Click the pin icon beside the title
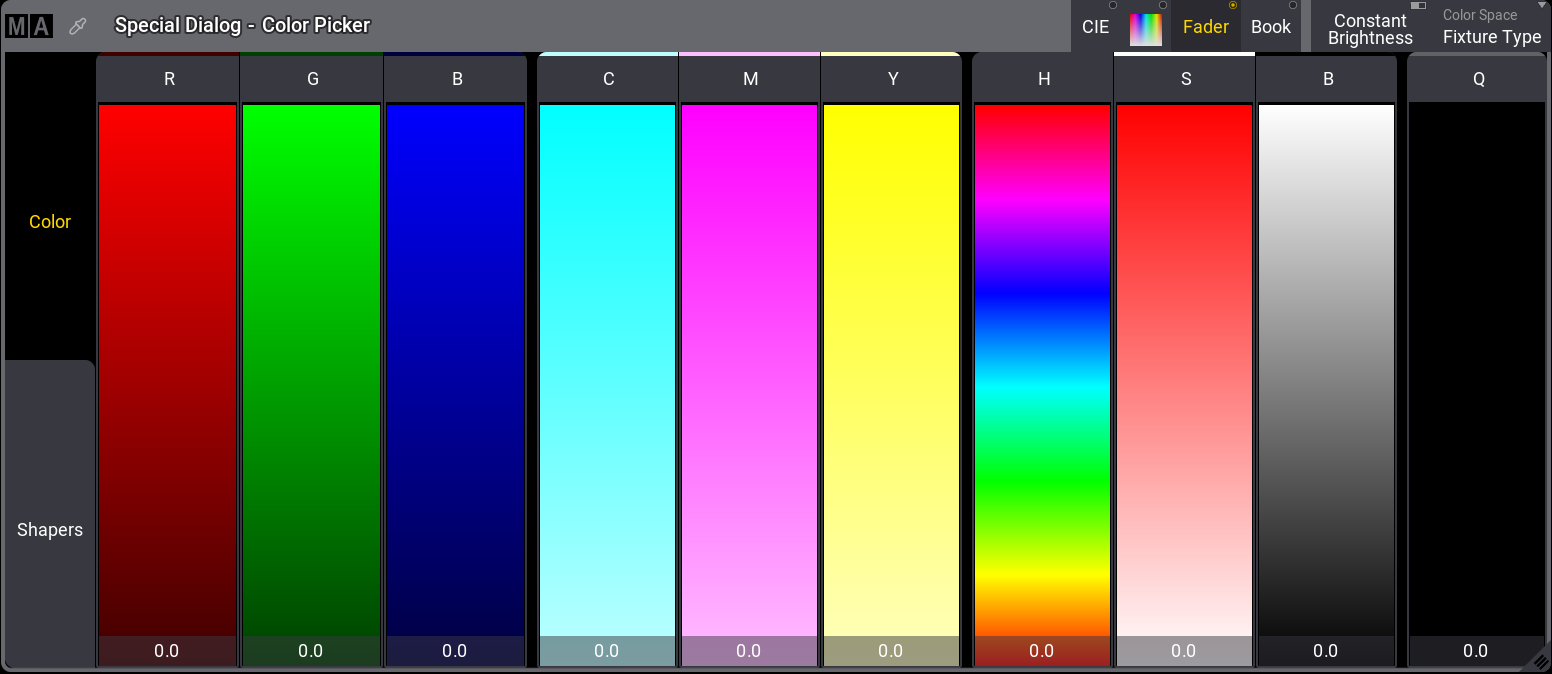 pyautogui.click(x=77, y=27)
